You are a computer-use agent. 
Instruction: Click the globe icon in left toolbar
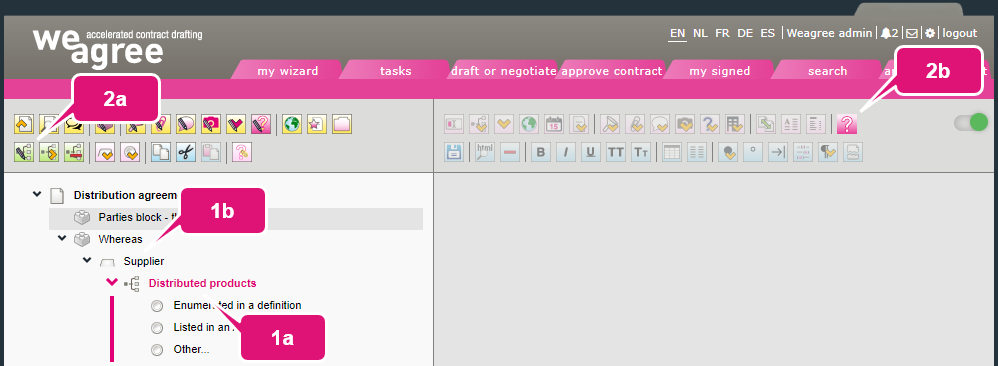click(x=292, y=124)
